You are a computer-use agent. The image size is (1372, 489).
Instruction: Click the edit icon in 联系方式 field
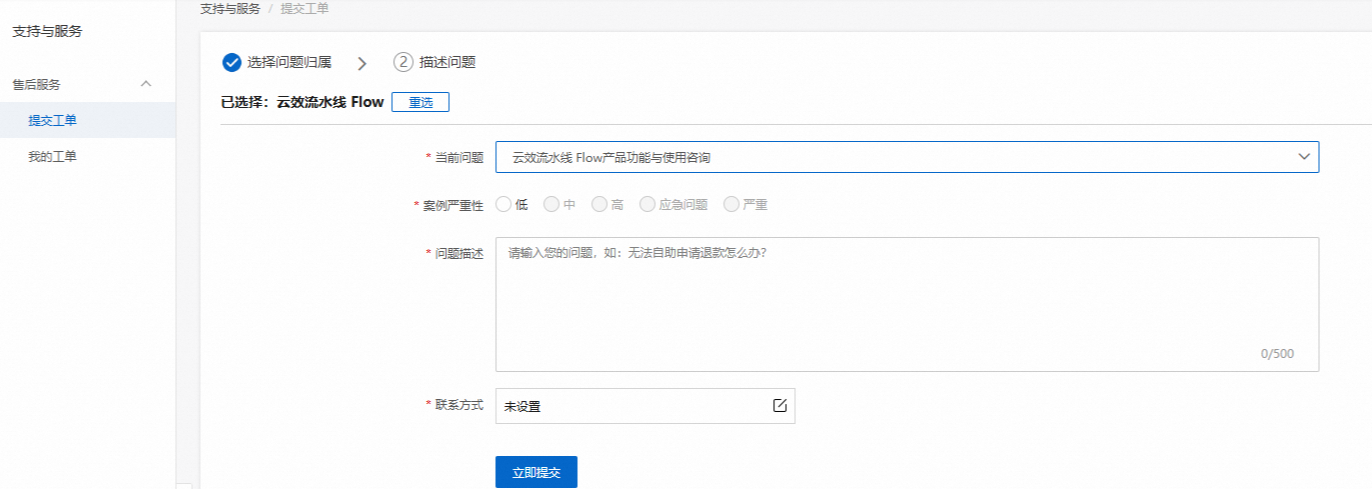click(x=780, y=405)
